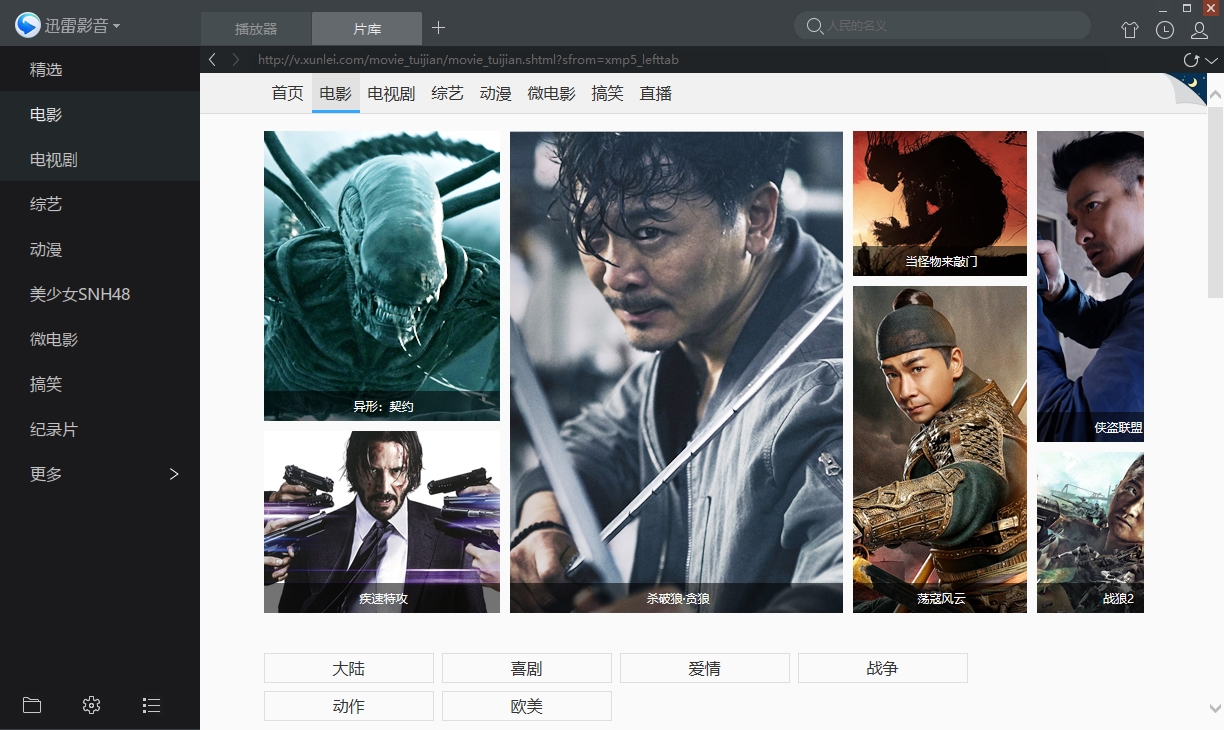Open the 疾速特攻 movie poster
1224x730 pixels.
point(382,522)
